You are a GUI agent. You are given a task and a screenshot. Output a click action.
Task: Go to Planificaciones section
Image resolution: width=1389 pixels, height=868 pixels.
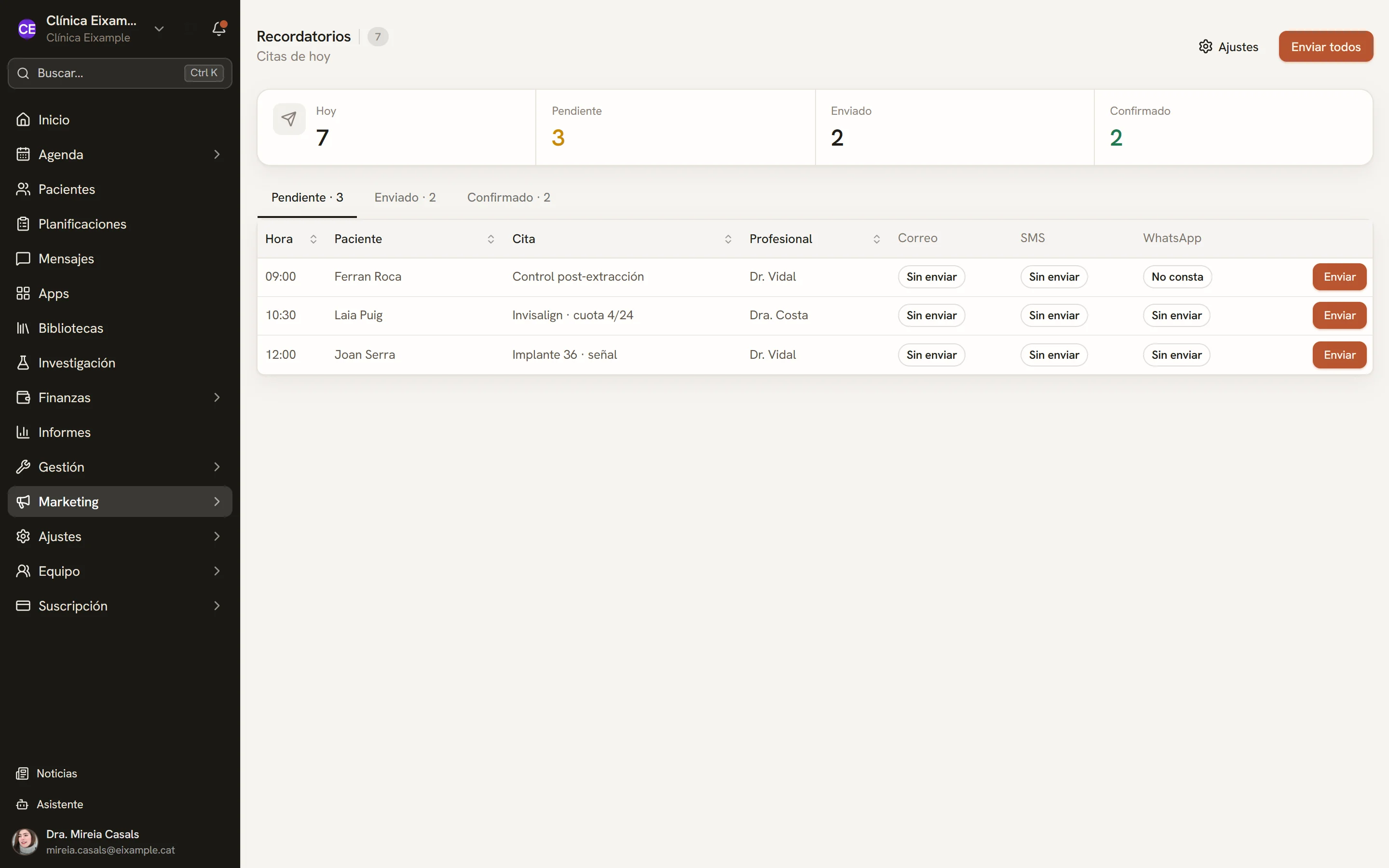coord(120,224)
